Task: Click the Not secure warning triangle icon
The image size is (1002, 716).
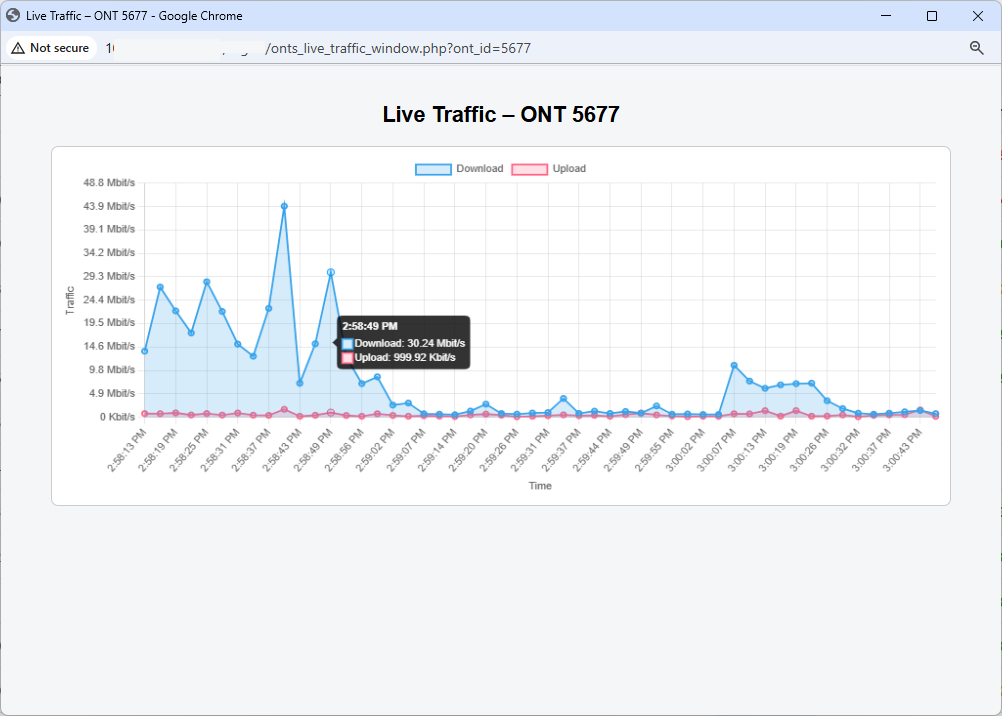Action: point(16,47)
